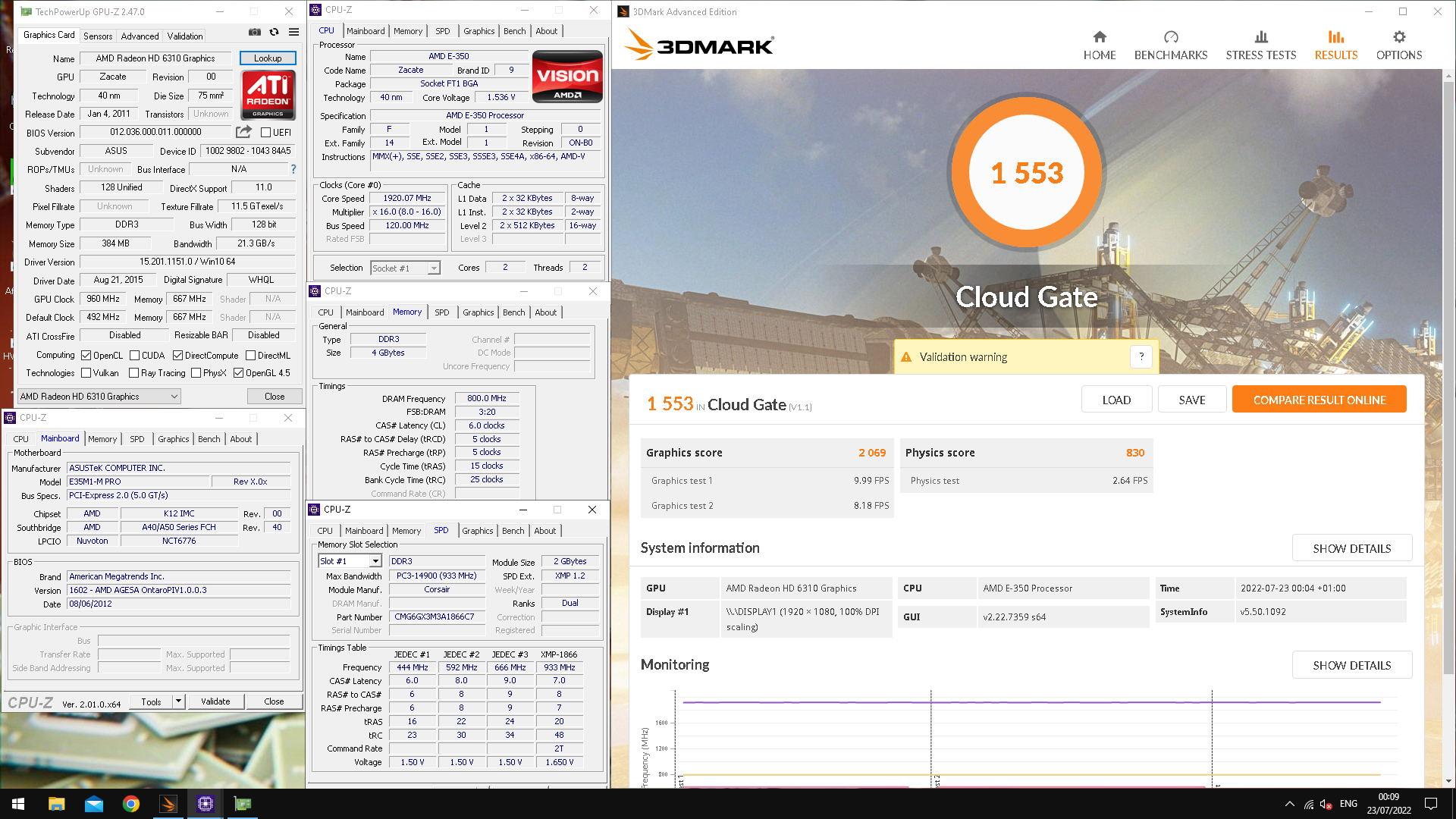
Task: Open the AMD Radeon HD 6310 GPU selector dropdown
Action: [99, 396]
